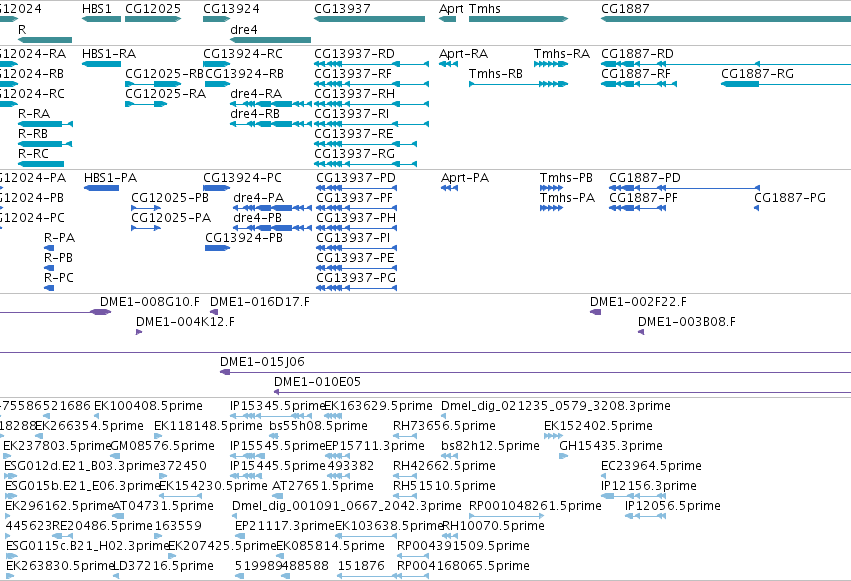Viewport: 851px width, 581px height.
Task: Select EST EK154230.5prime
Action: (180, 496)
